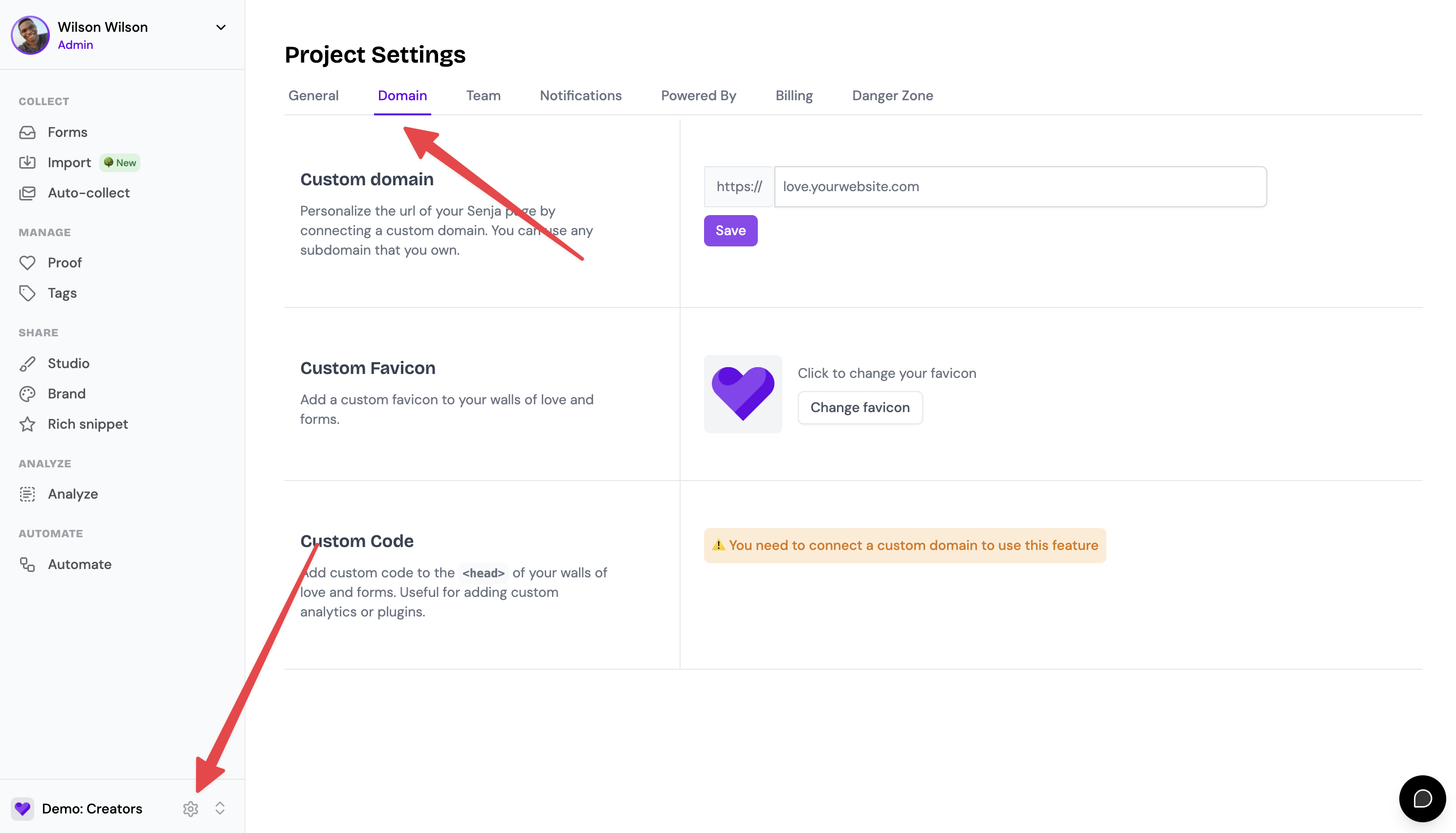This screenshot has height=833, width=1456.
Task: Open project settings gear icon
Action: (x=191, y=809)
